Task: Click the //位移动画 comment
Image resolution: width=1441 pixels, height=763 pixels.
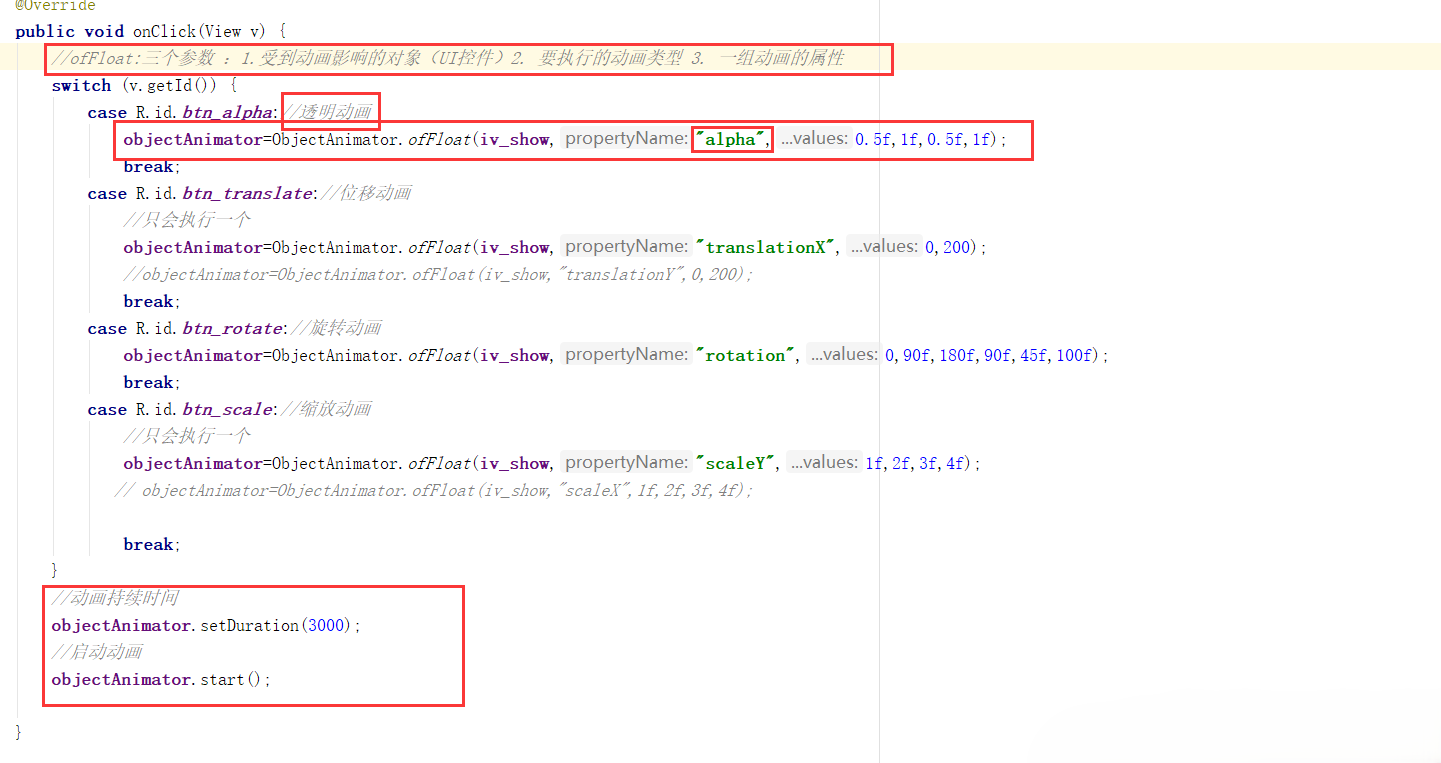Action: click(365, 193)
